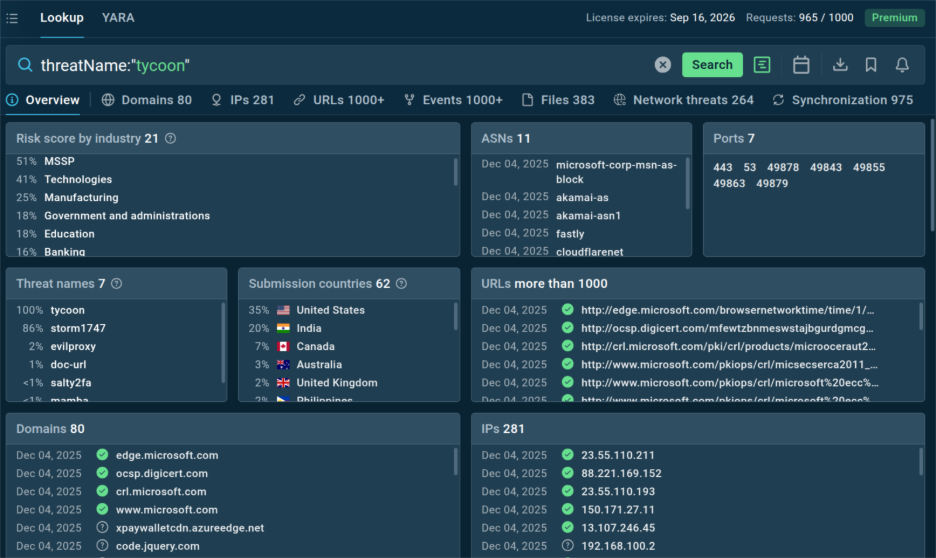Click the Premium license badge
Viewport: 936px width, 558px height.
pyautogui.click(x=894, y=18)
